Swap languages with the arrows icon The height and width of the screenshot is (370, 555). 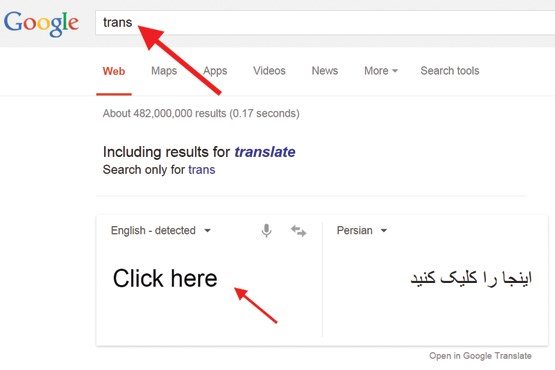298,231
